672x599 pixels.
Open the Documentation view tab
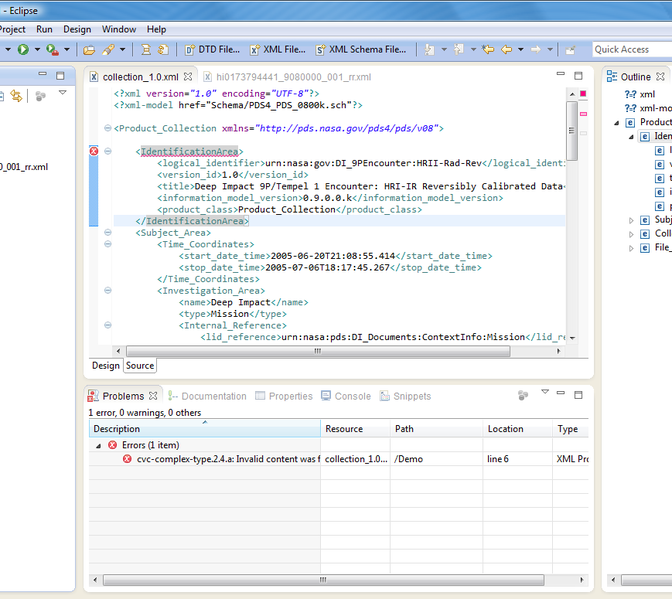click(207, 396)
